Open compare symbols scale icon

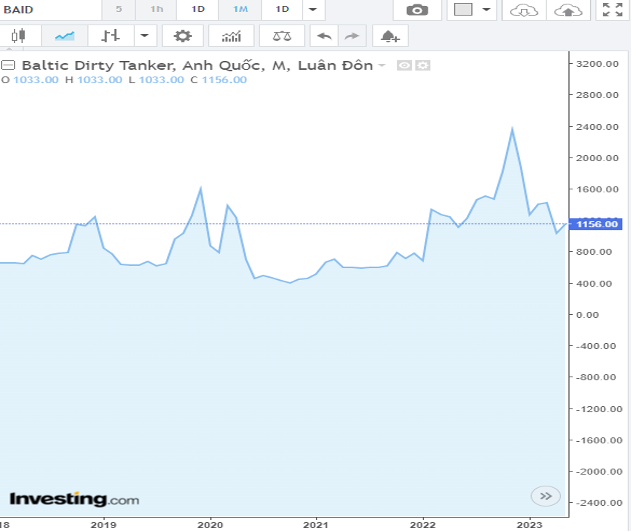pyautogui.click(x=282, y=36)
